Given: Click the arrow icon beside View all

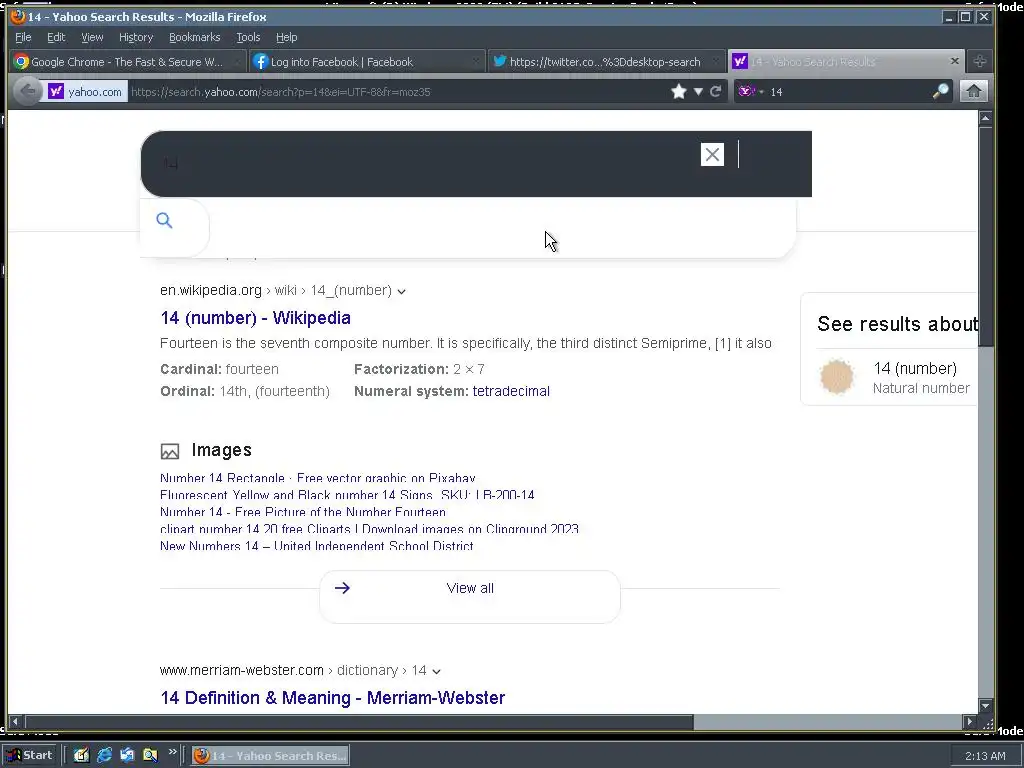Looking at the screenshot, I should [x=342, y=588].
